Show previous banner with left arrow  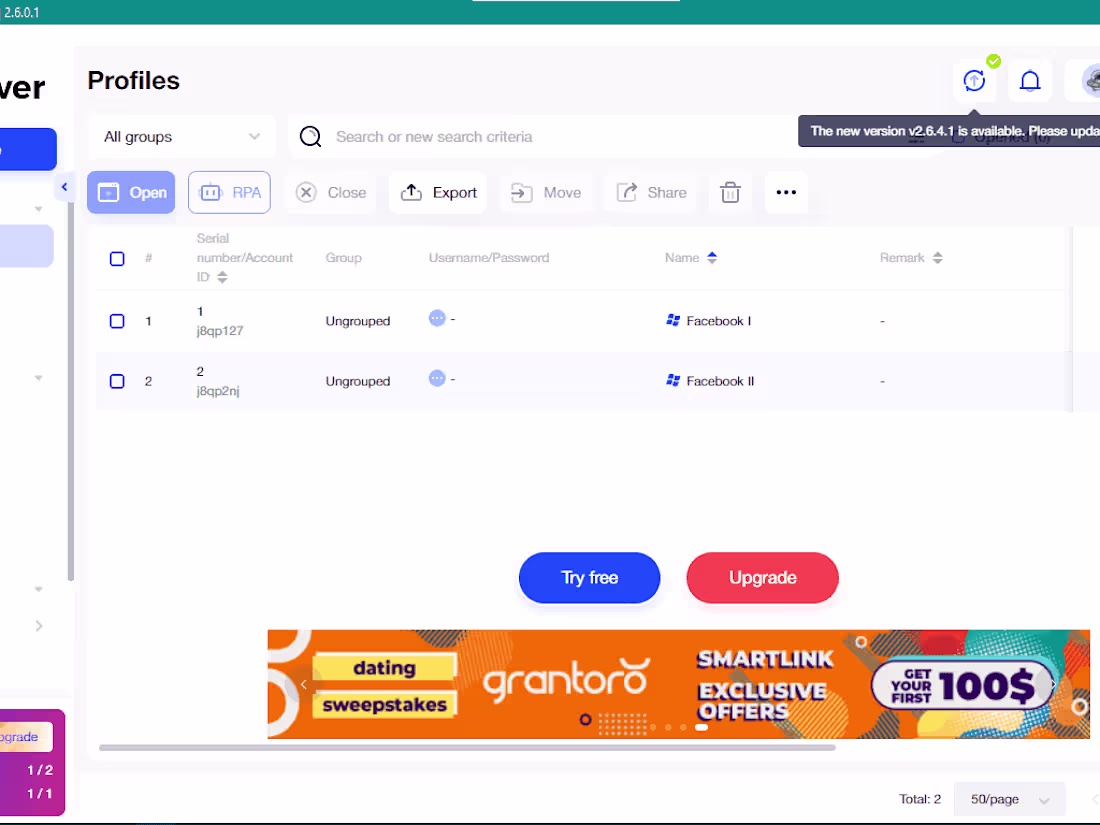(x=303, y=684)
